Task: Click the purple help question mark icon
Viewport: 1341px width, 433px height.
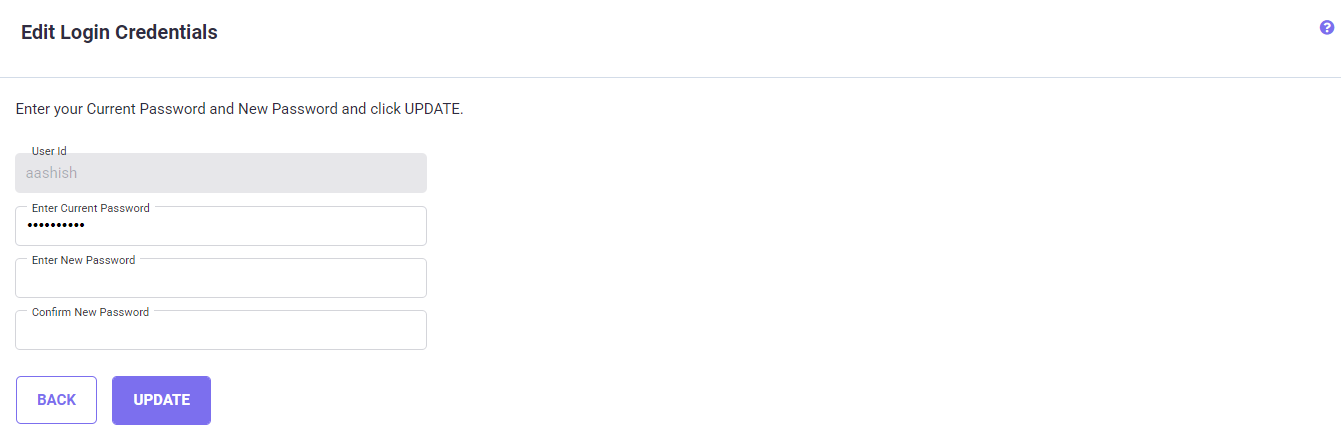Action: 1327,28
